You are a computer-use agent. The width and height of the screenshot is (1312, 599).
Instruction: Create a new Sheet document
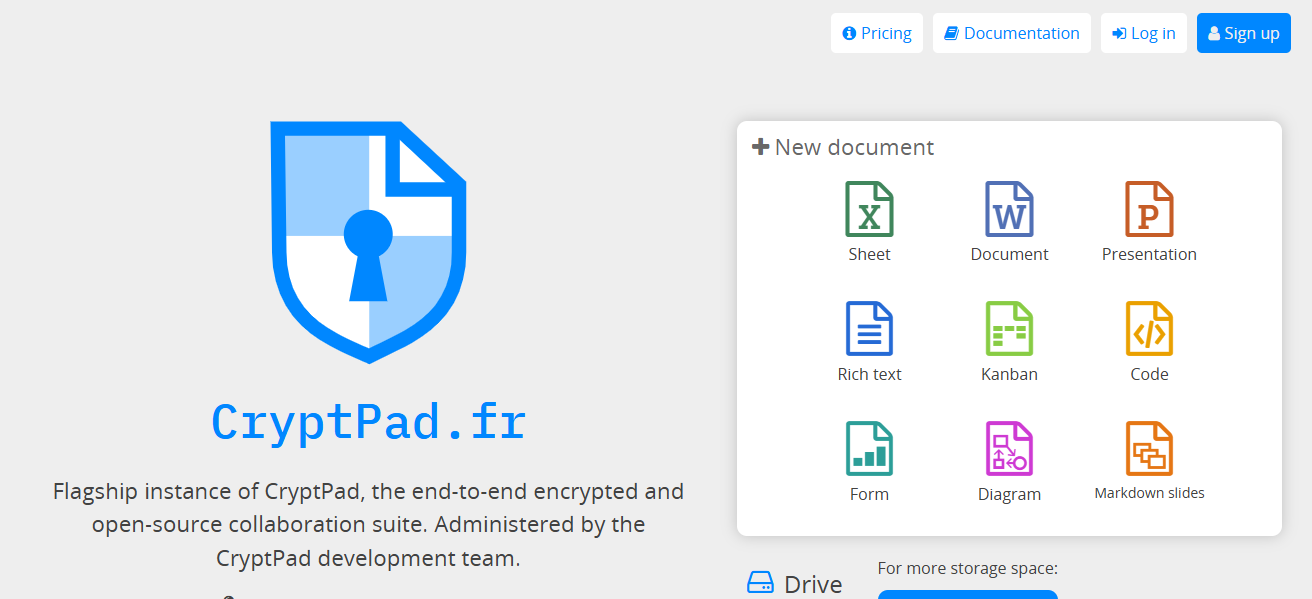(x=869, y=222)
